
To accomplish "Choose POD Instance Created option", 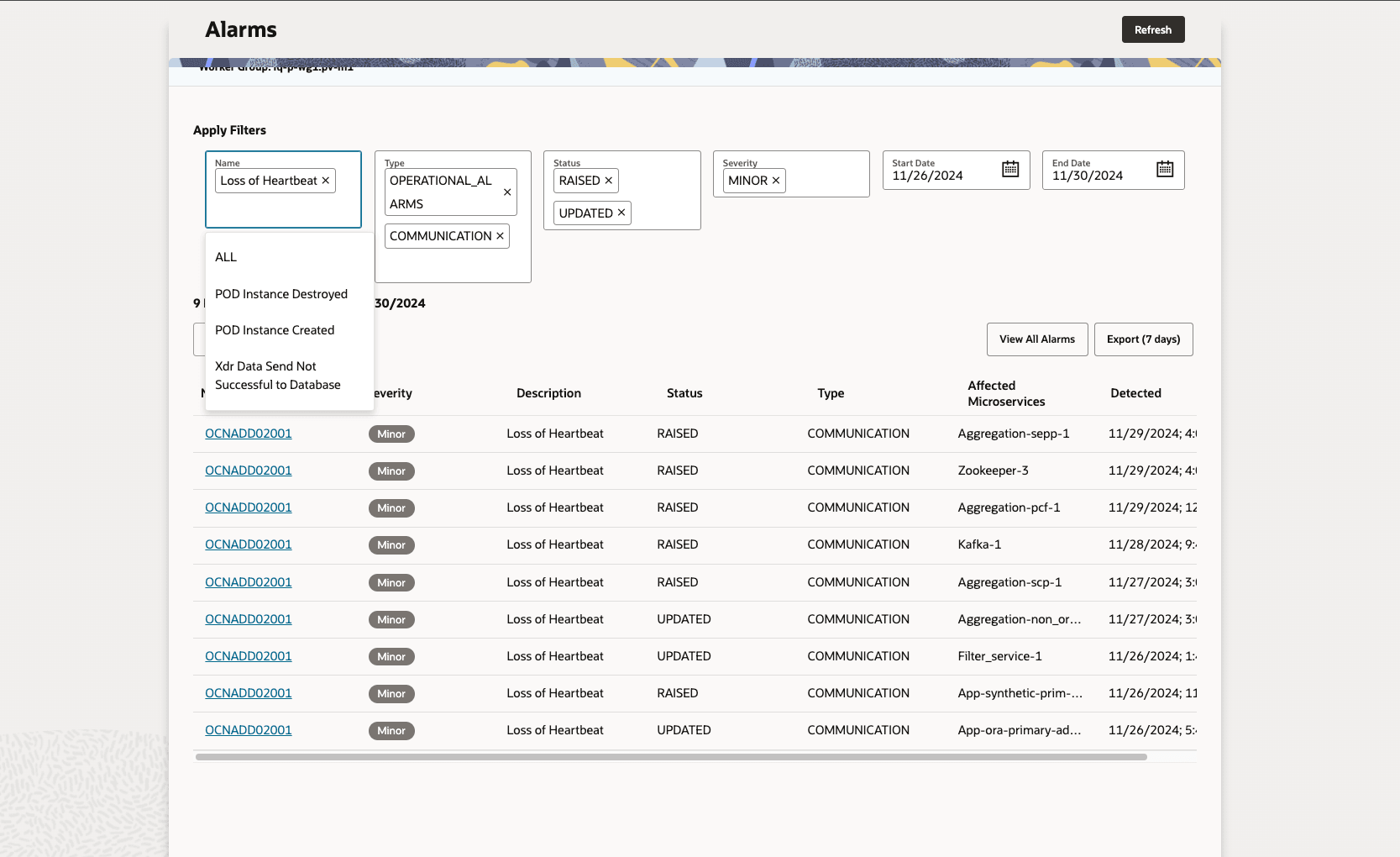I will click(x=289, y=330).
